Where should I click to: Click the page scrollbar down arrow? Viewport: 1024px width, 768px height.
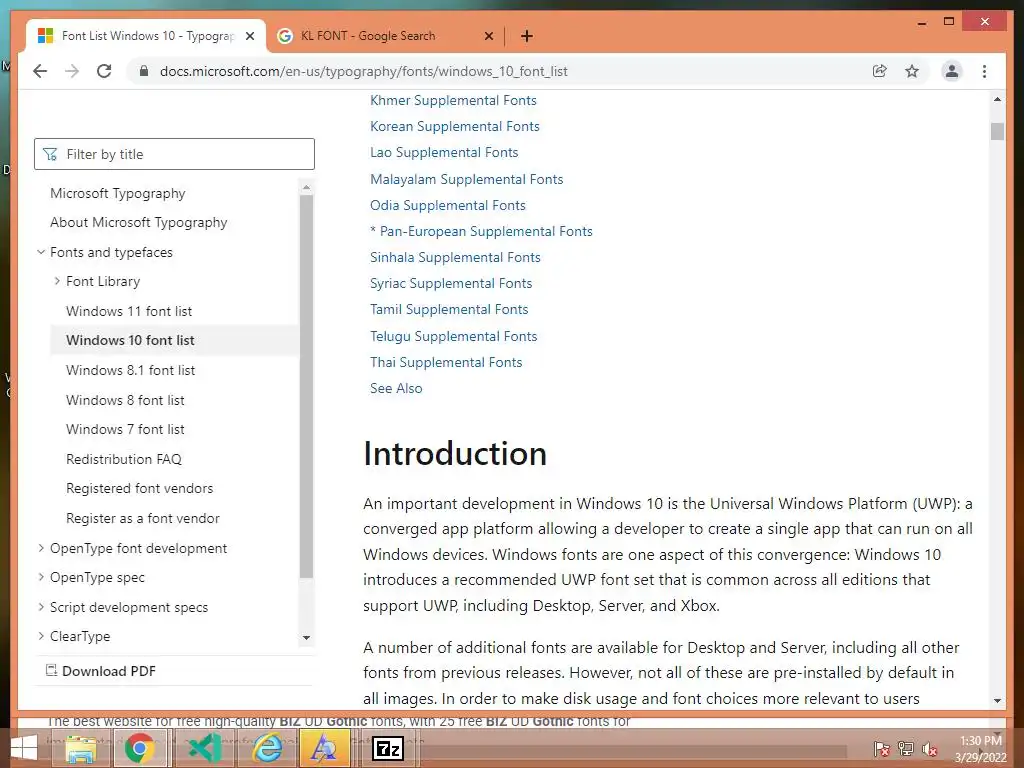997,700
